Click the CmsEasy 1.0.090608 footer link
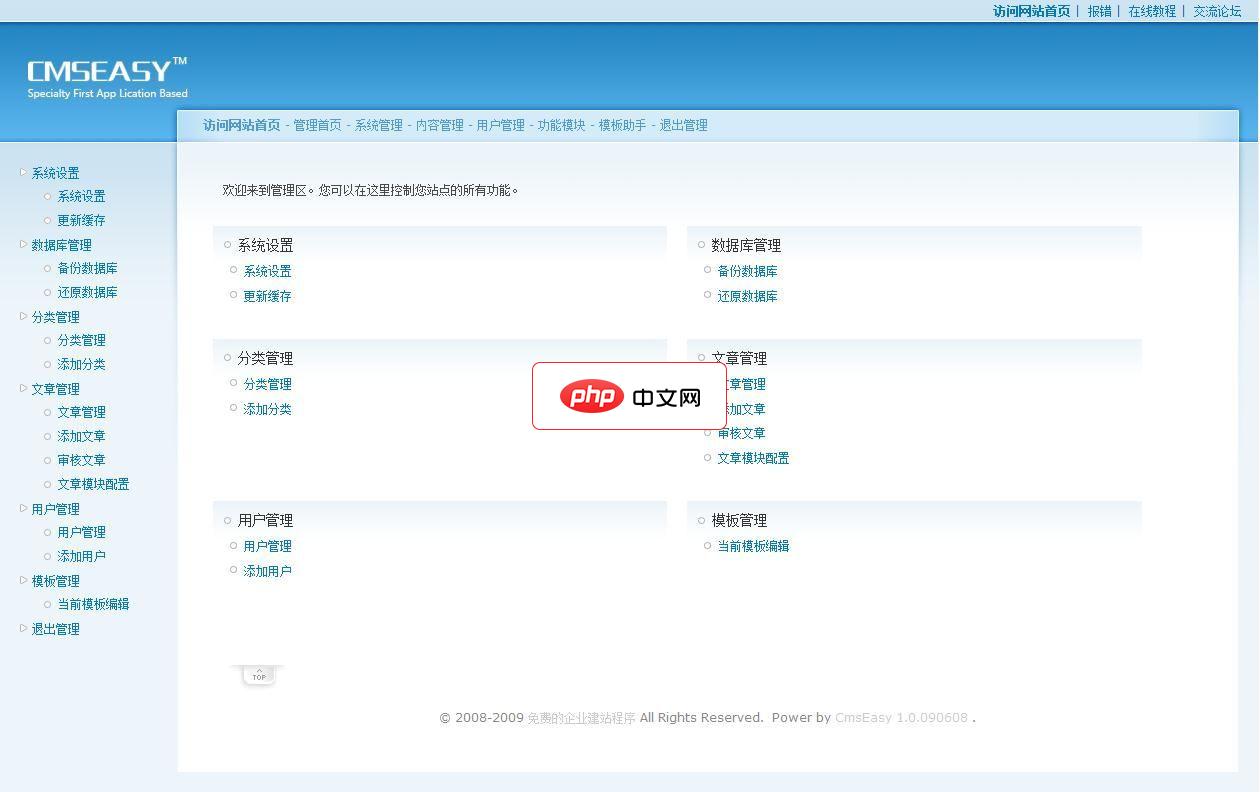Viewport: 1260px width, 792px height. pyautogui.click(x=901, y=717)
